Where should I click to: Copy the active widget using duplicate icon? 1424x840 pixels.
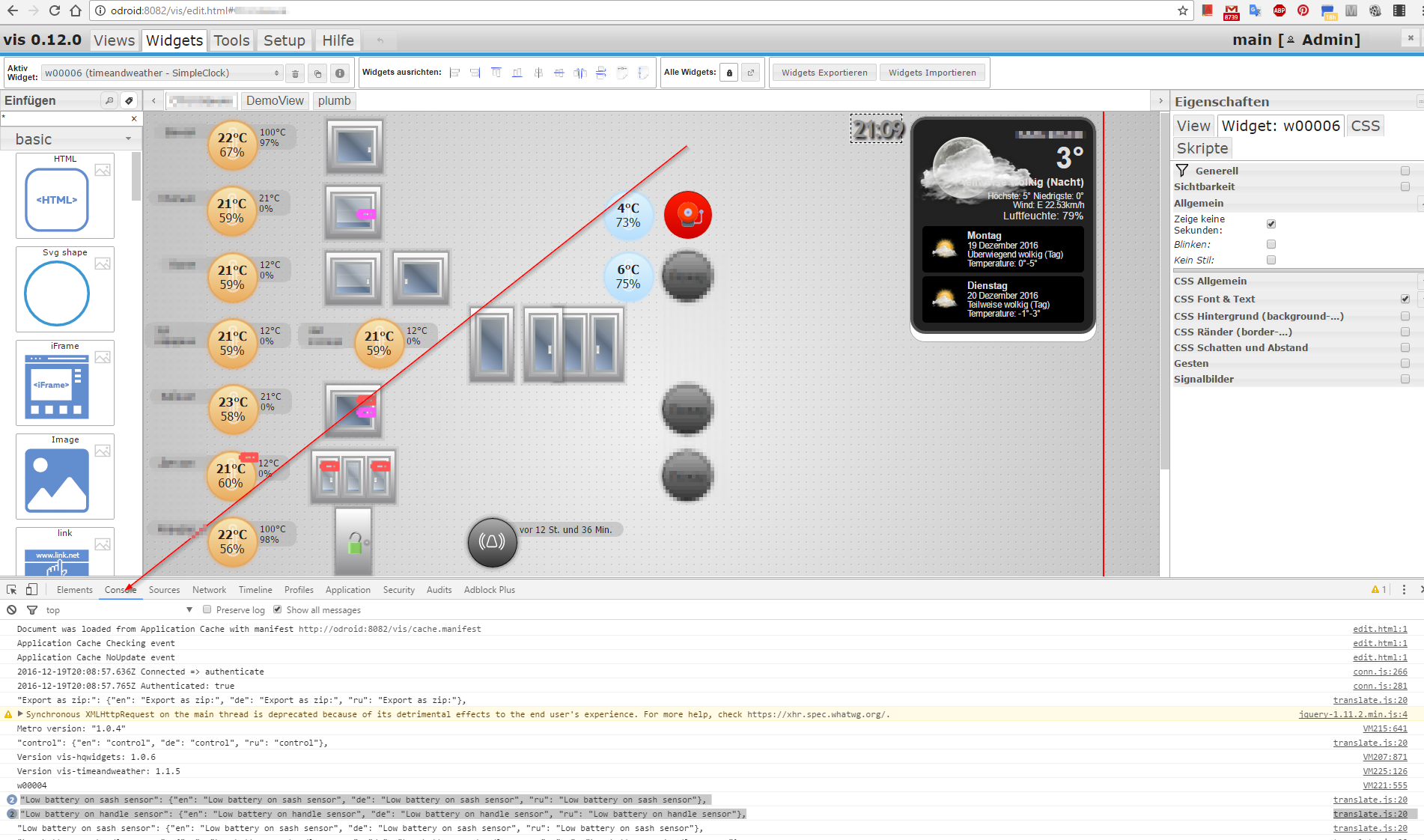pos(317,73)
